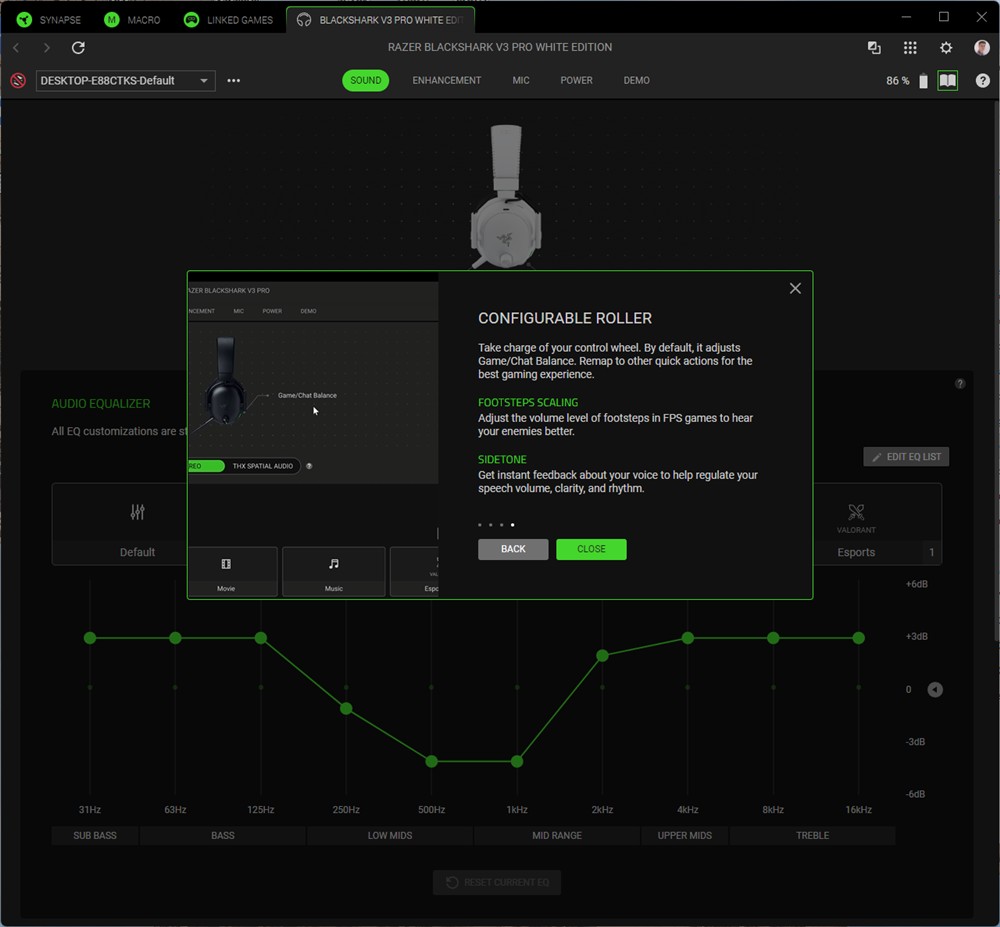The height and width of the screenshot is (927, 1000).
Task: Click the 250Hz equalizer slider handle
Action: [346, 709]
